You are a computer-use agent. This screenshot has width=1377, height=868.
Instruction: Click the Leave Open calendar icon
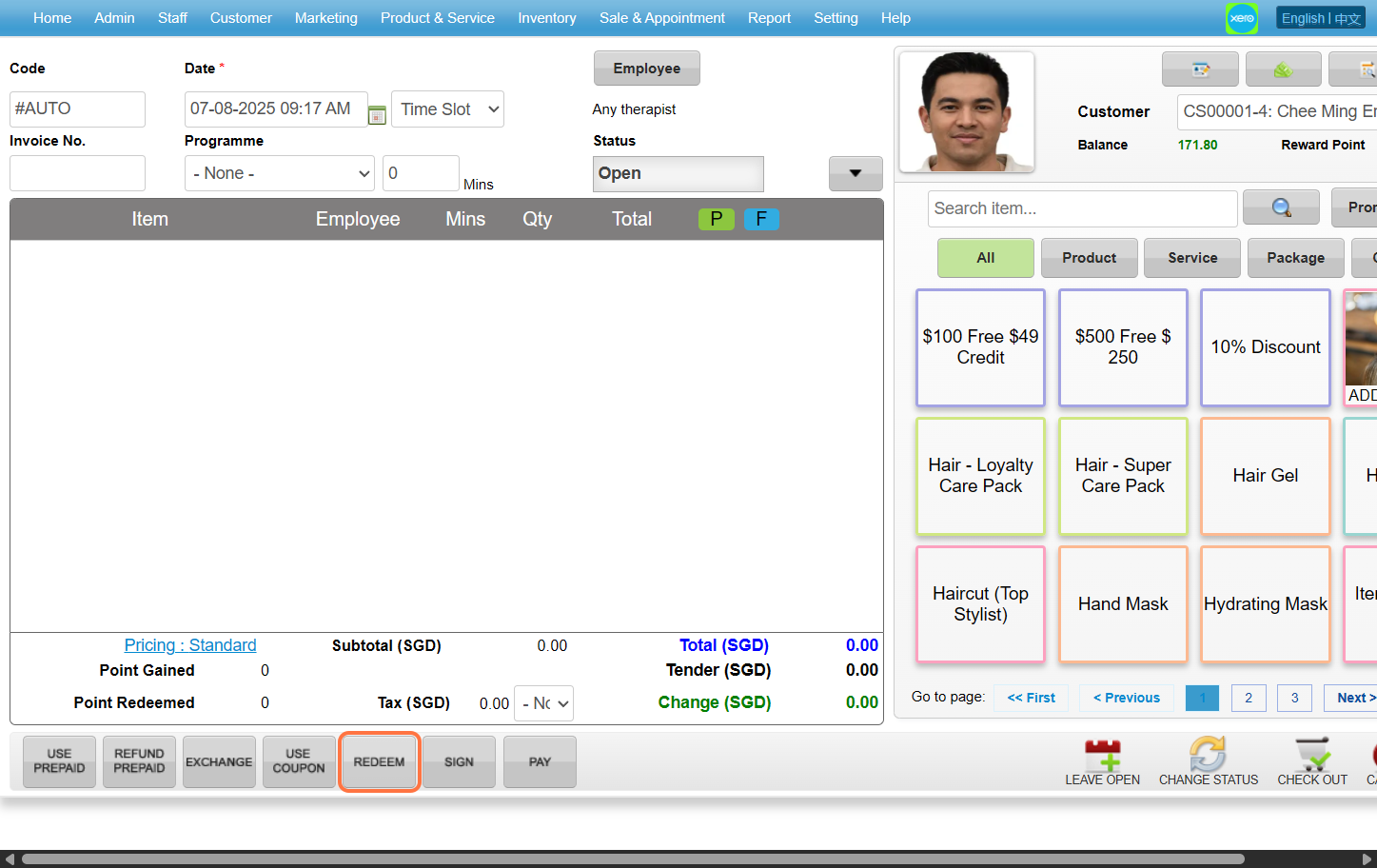point(1102,756)
